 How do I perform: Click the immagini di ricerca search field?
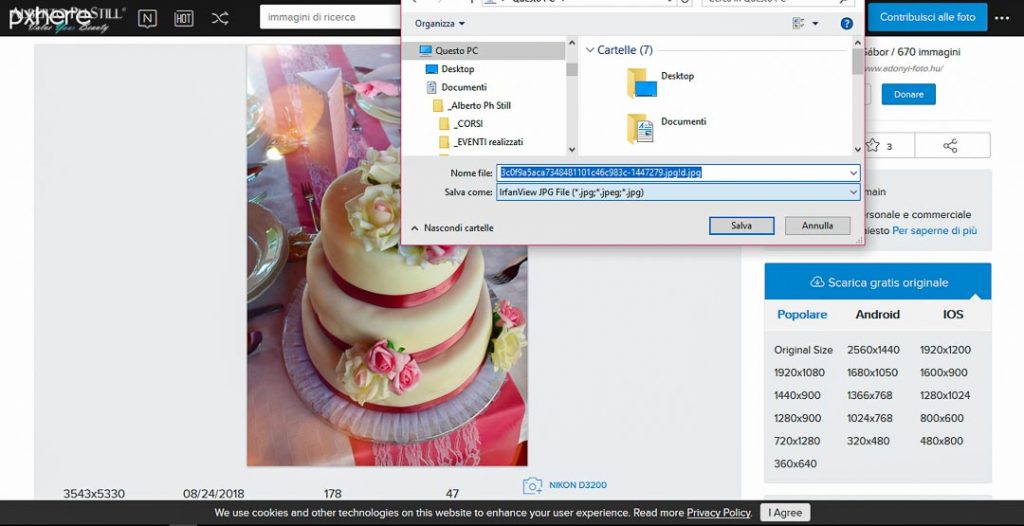coord(330,17)
